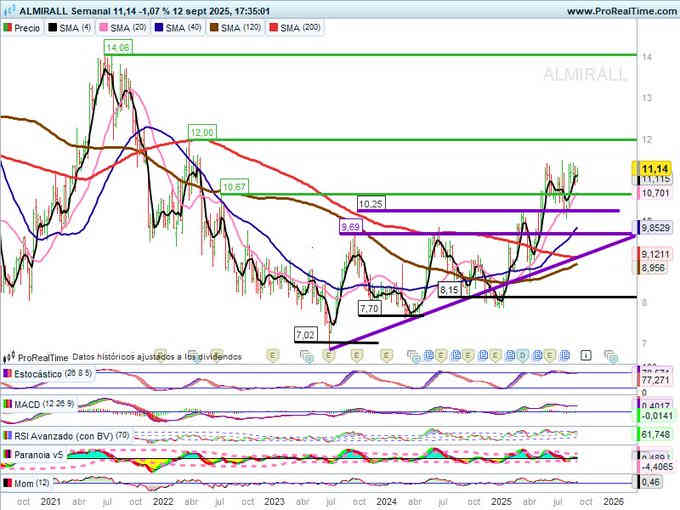680x510 pixels.
Task: Select the 7,02 support level label
Action: [305, 335]
